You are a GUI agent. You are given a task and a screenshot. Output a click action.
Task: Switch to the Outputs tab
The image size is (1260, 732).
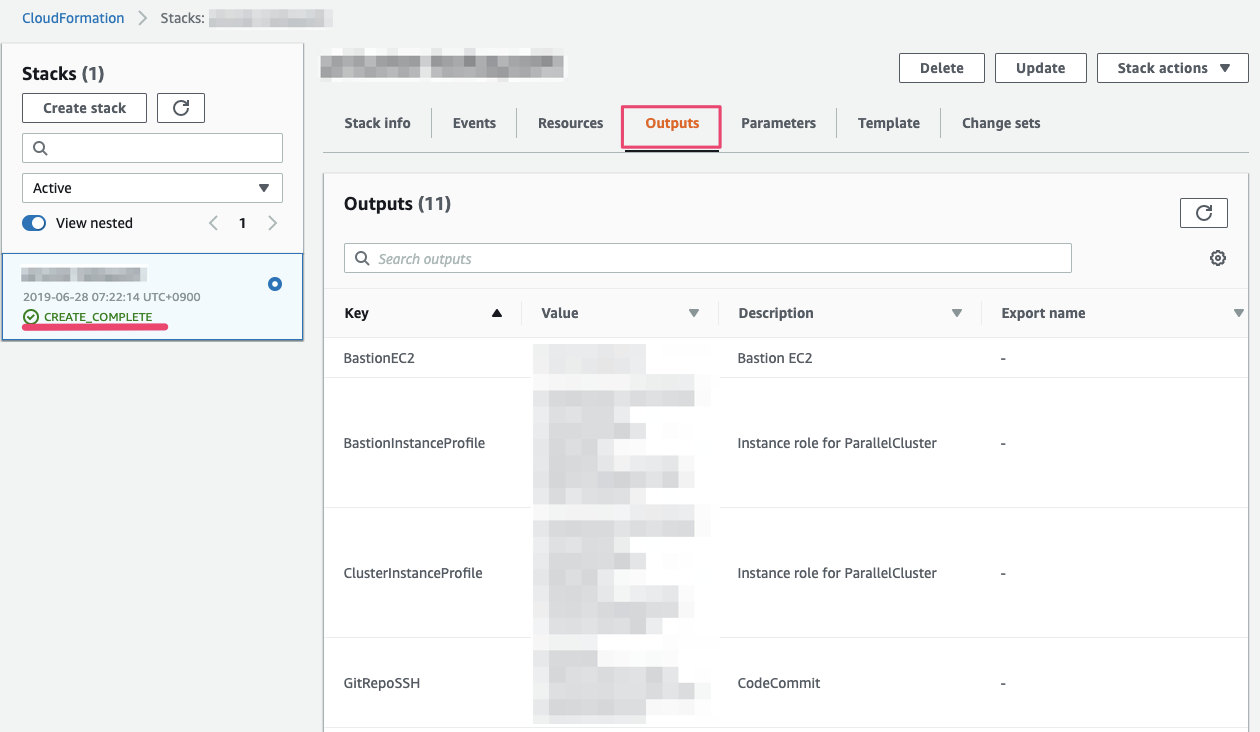pos(672,124)
